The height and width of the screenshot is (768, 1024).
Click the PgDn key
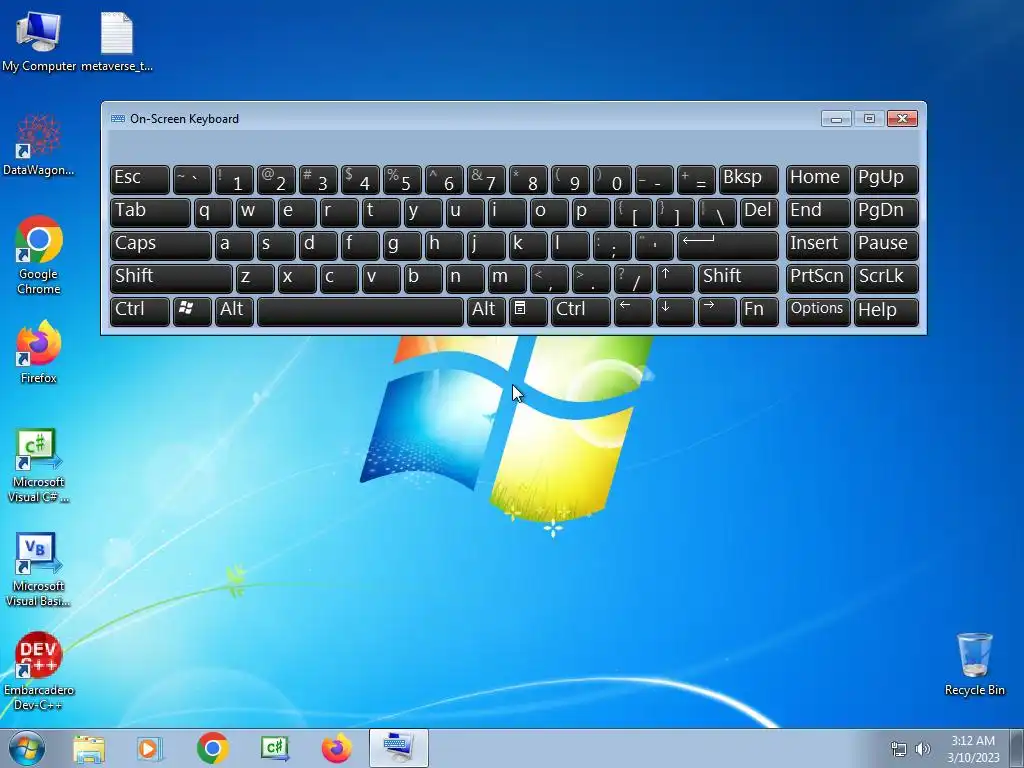pos(886,212)
